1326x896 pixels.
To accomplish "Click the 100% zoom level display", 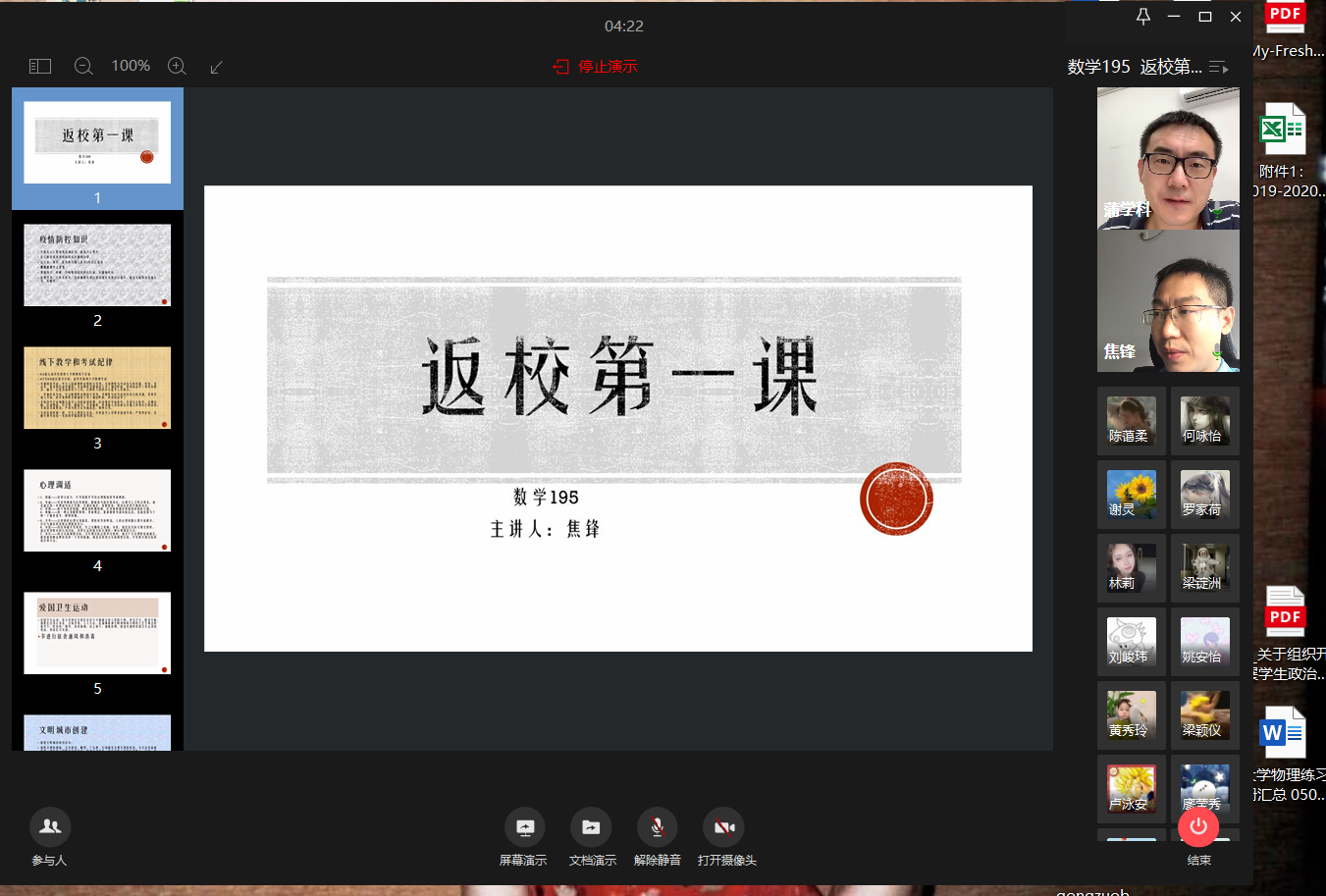I will coord(131,67).
